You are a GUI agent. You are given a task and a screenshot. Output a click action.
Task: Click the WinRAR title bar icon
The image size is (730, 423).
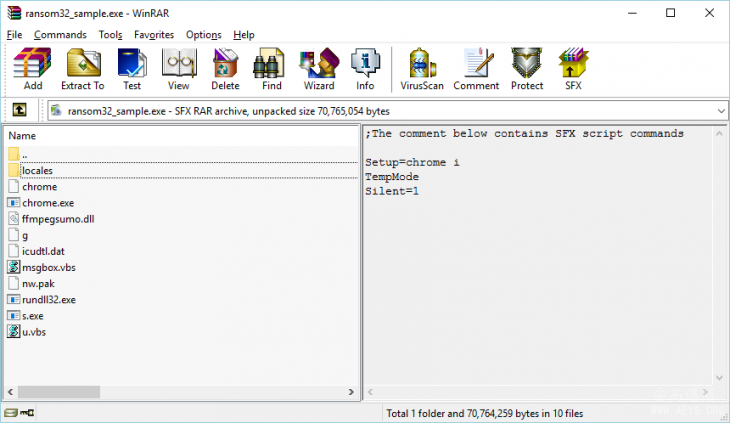[x=14, y=13]
